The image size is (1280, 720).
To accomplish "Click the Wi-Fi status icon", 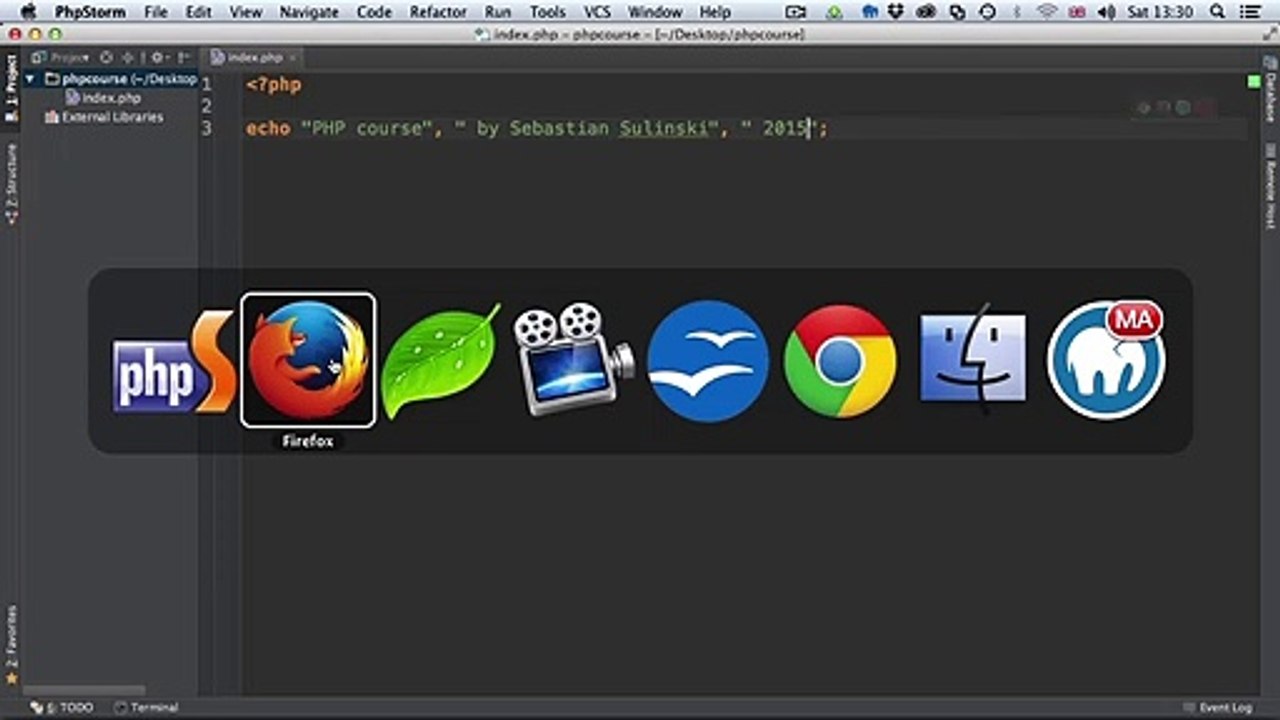I will pos(1047,12).
